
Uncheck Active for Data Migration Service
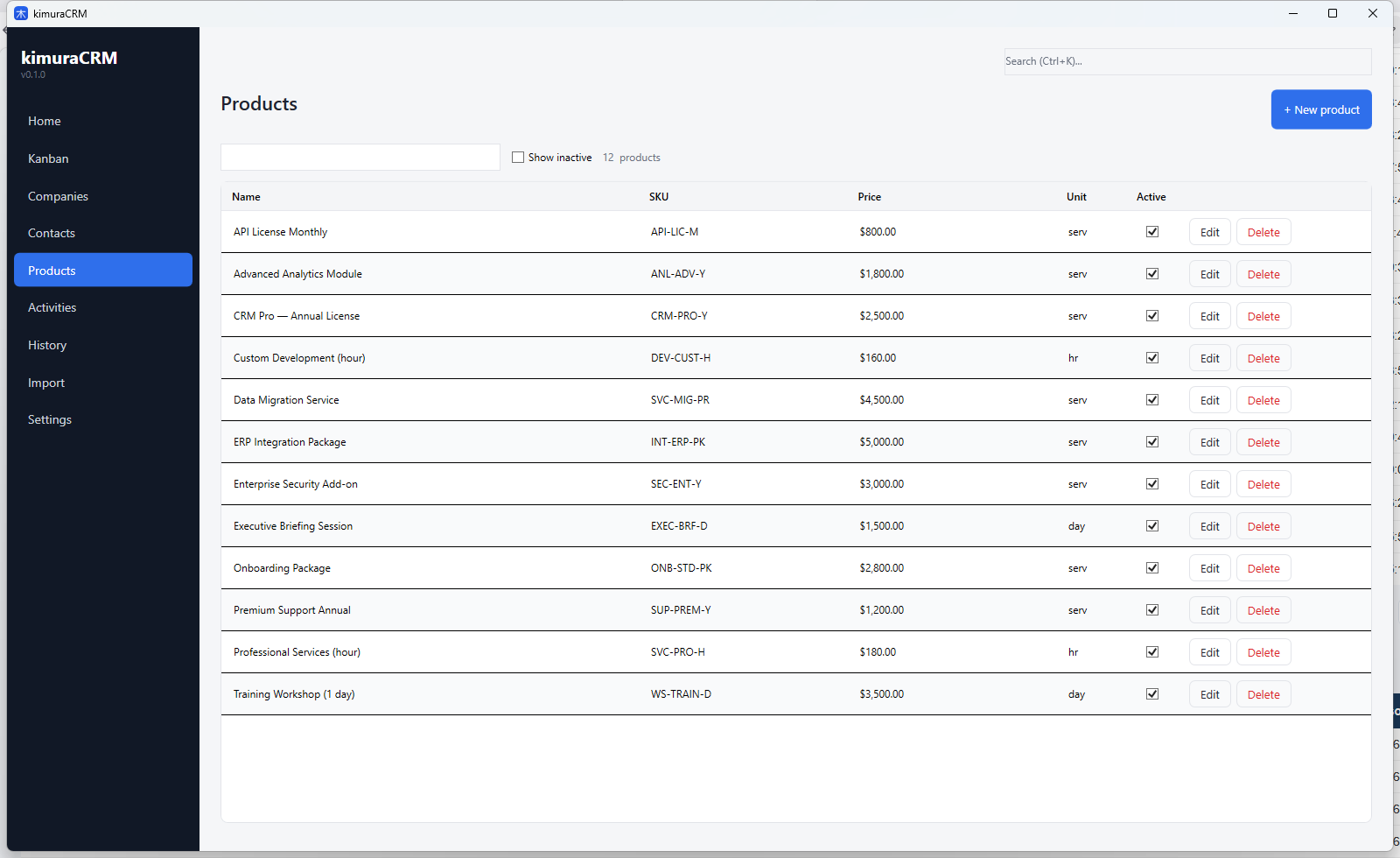[1152, 400]
